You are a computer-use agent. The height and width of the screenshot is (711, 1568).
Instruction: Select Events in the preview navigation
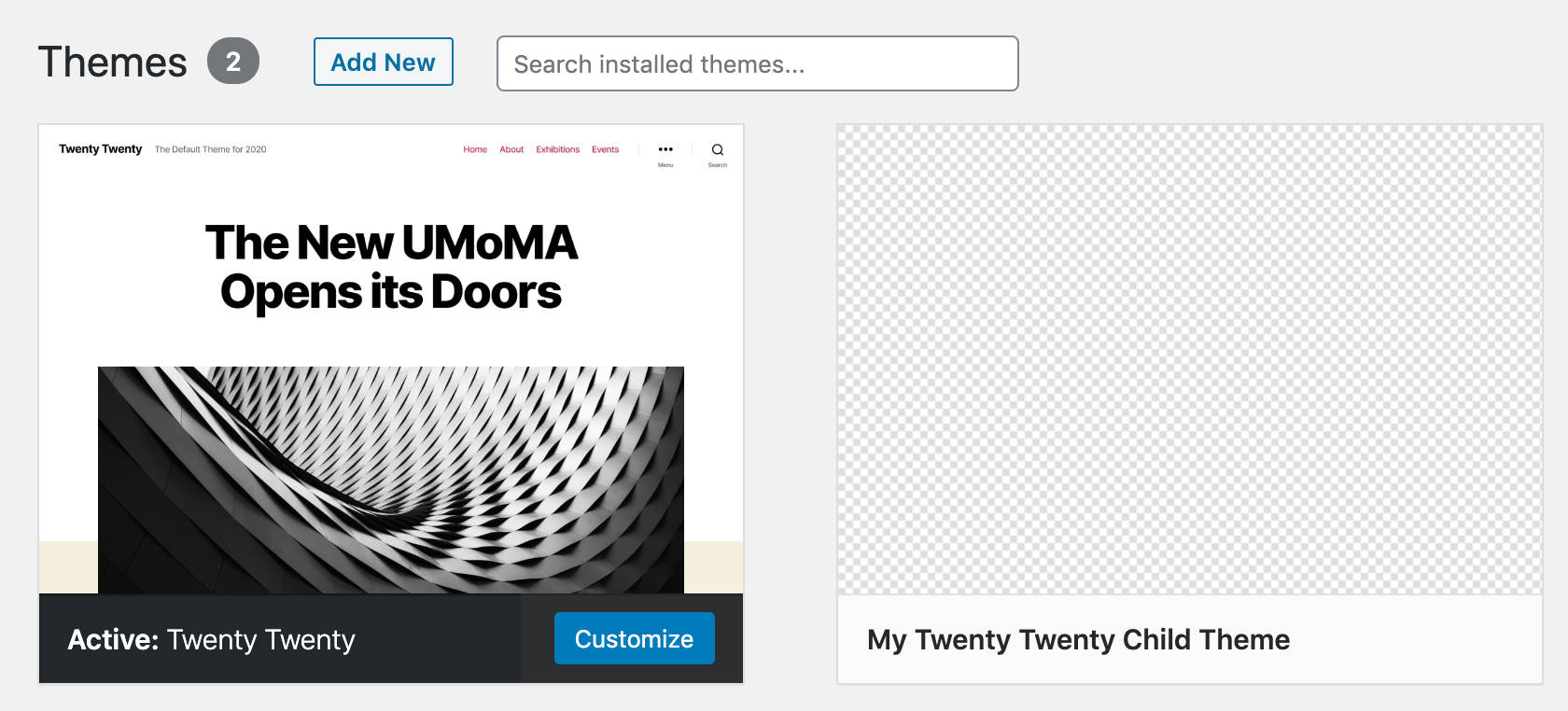605,149
